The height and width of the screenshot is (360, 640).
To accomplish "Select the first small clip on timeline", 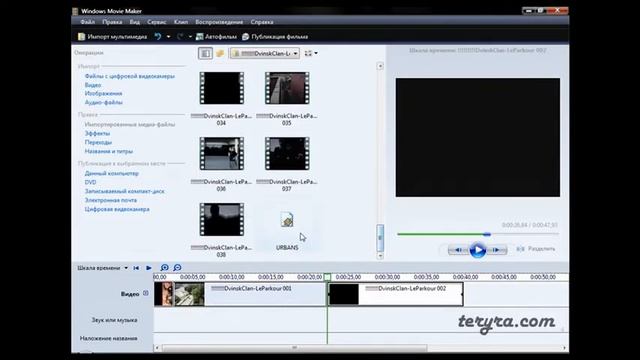I will 164,294.
